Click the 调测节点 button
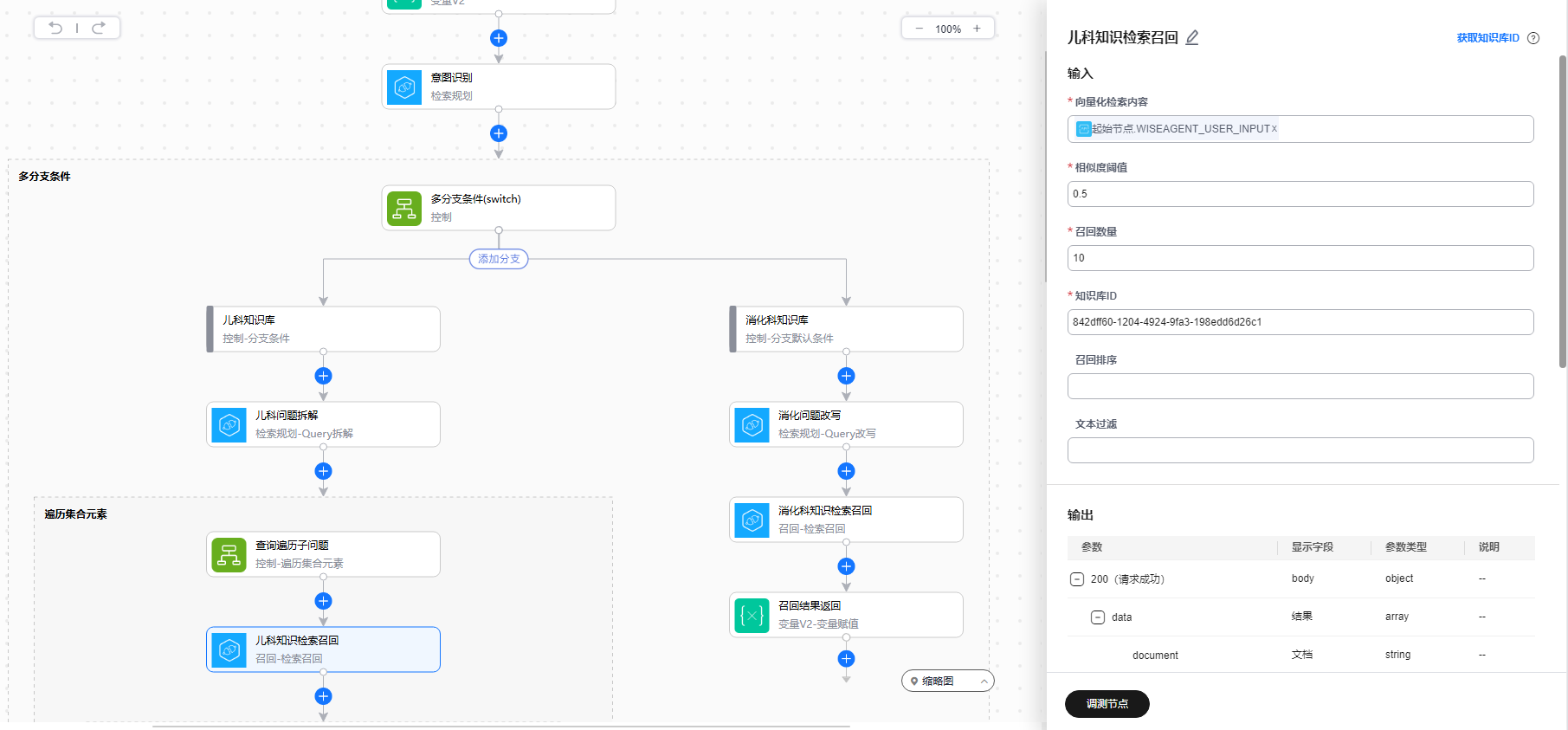The height and width of the screenshot is (730, 1568). point(1107,704)
